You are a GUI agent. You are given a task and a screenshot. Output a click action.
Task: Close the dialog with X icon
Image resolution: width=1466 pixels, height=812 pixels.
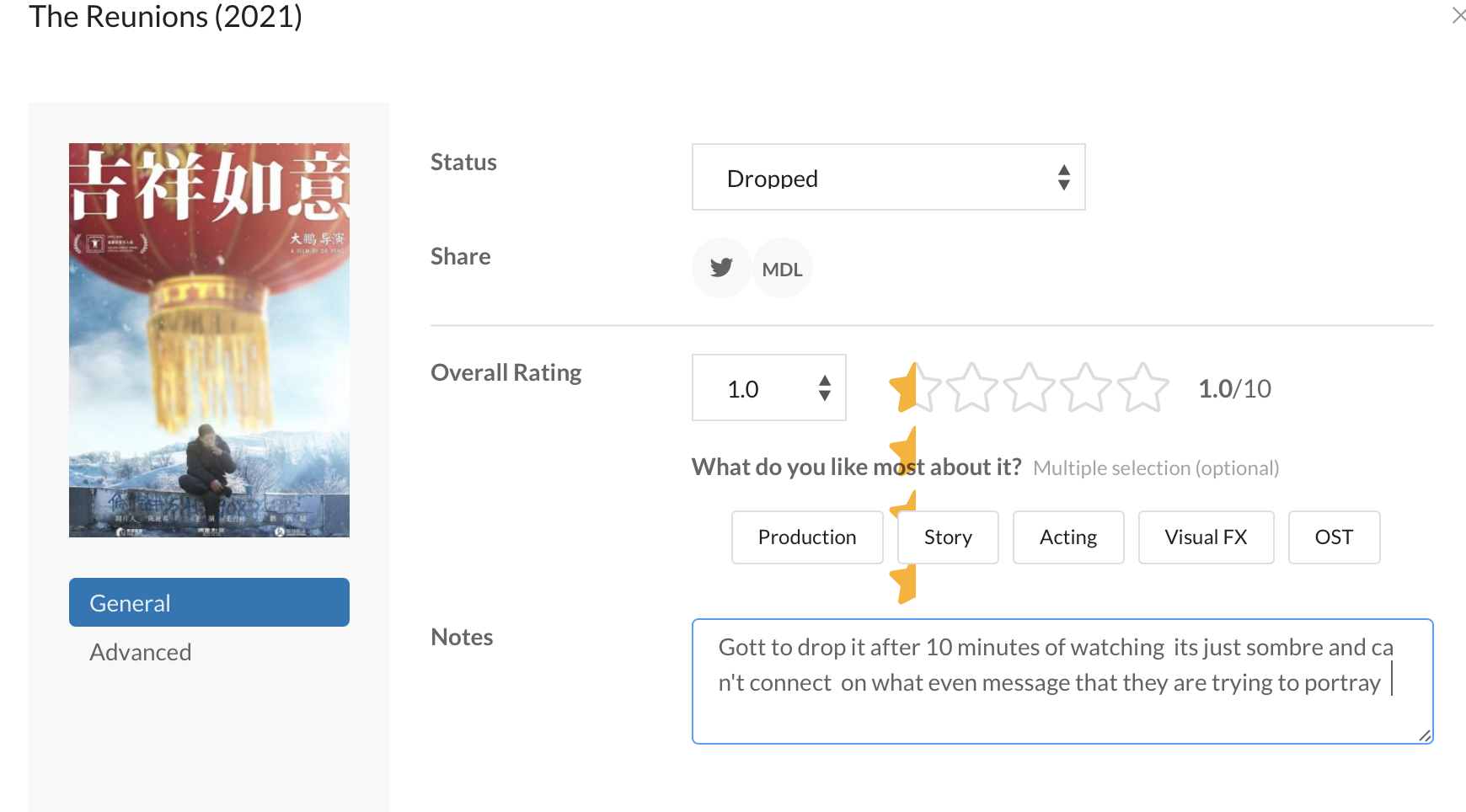(1458, 15)
